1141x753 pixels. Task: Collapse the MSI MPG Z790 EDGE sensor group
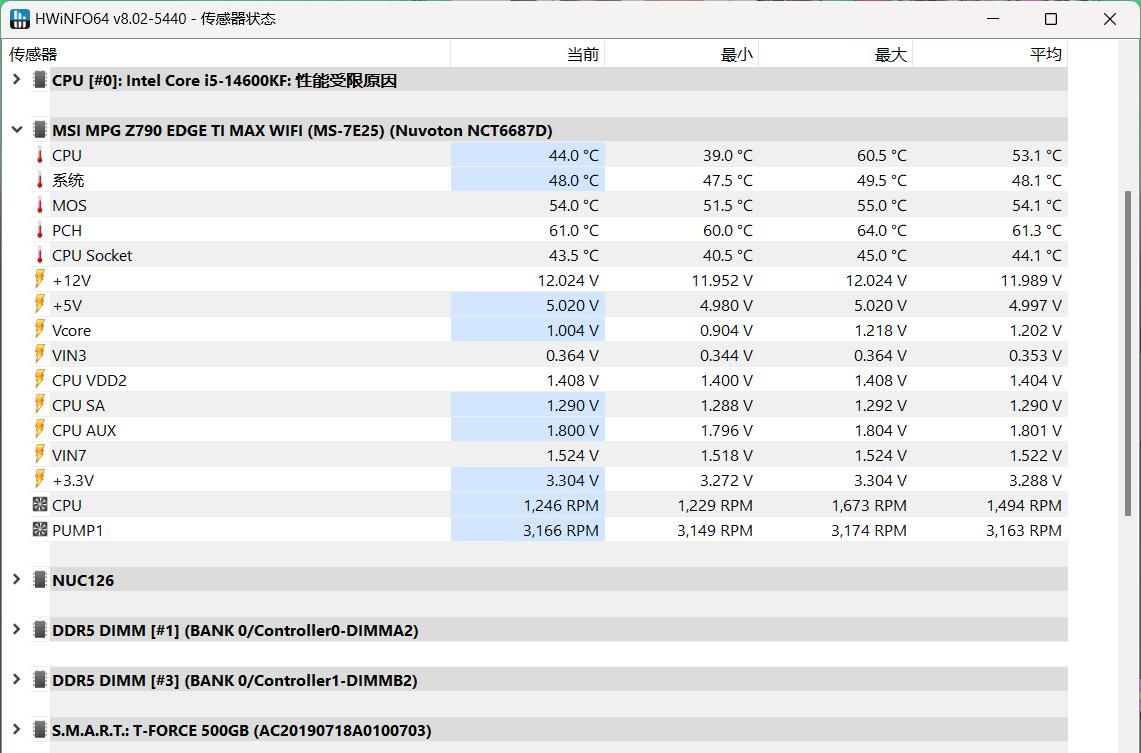point(16,130)
